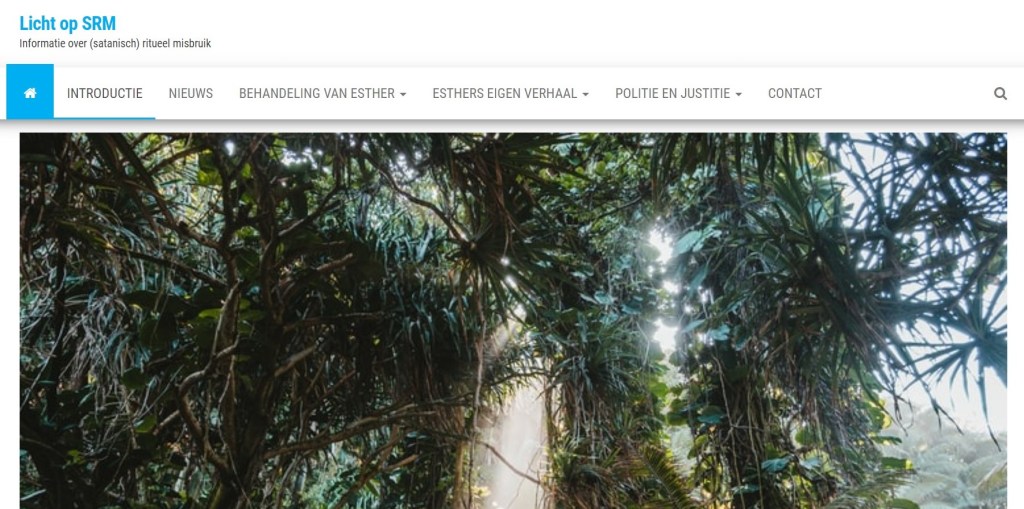Select the Politie en justitie label
Image resolution: width=1024 pixels, height=509 pixels.
pos(673,93)
